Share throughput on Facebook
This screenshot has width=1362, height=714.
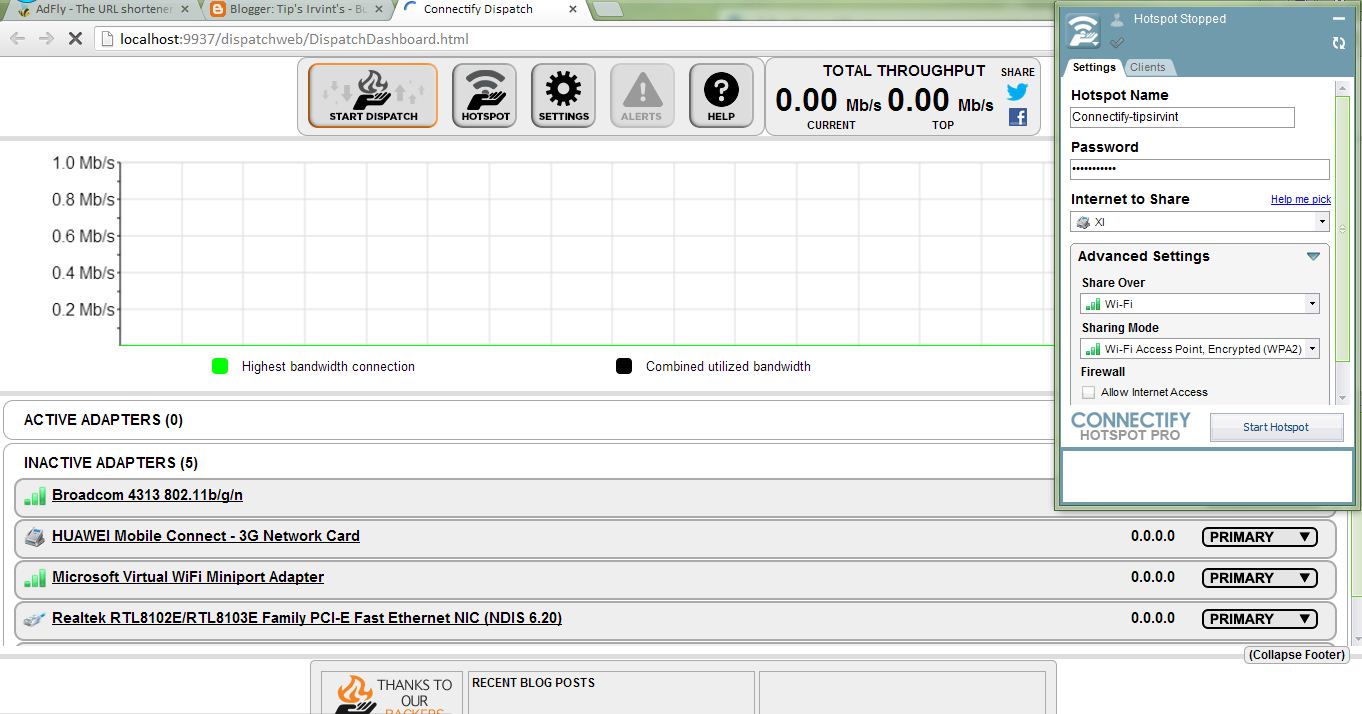1017,117
